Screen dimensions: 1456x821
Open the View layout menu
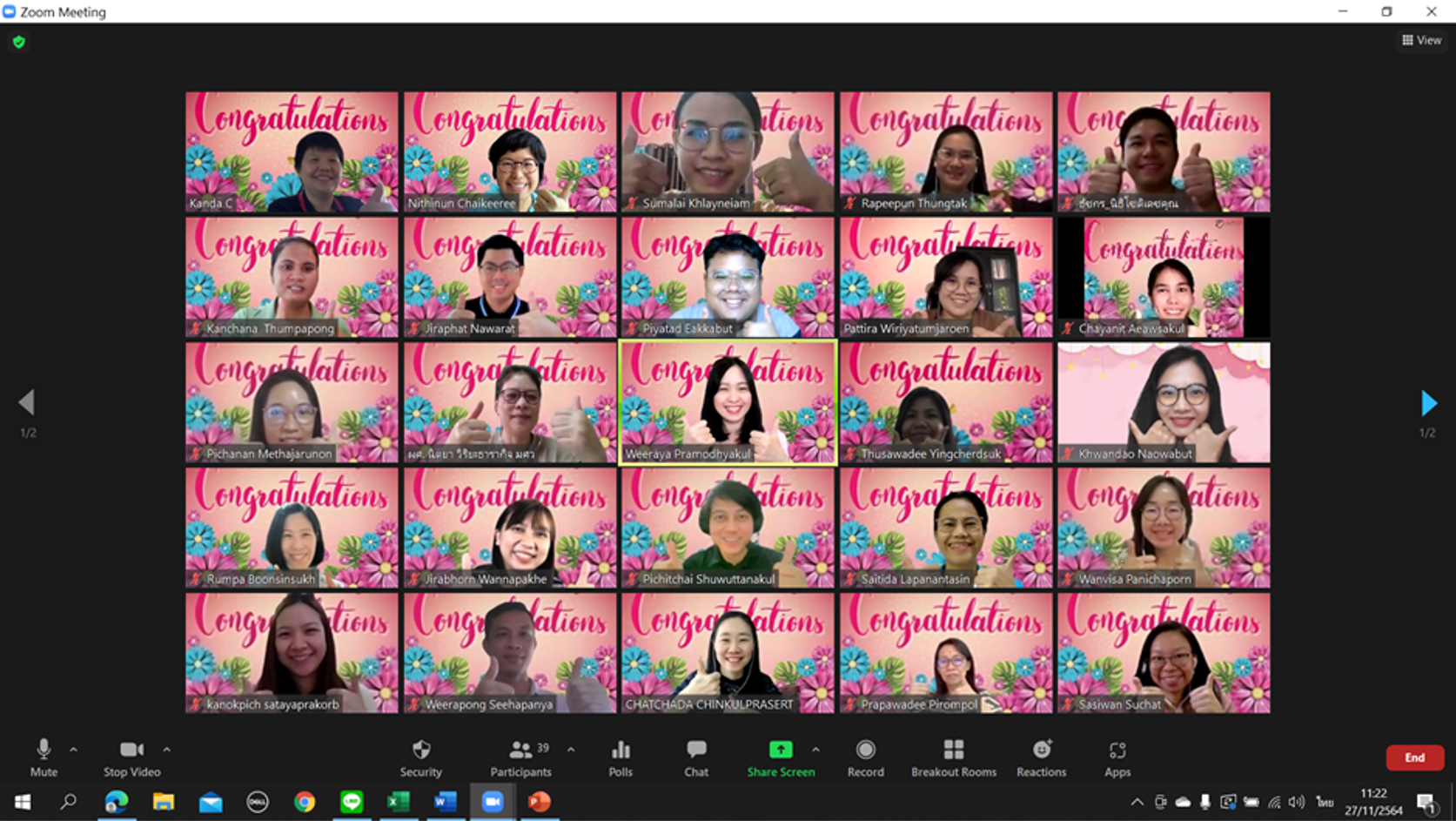tap(1422, 40)
